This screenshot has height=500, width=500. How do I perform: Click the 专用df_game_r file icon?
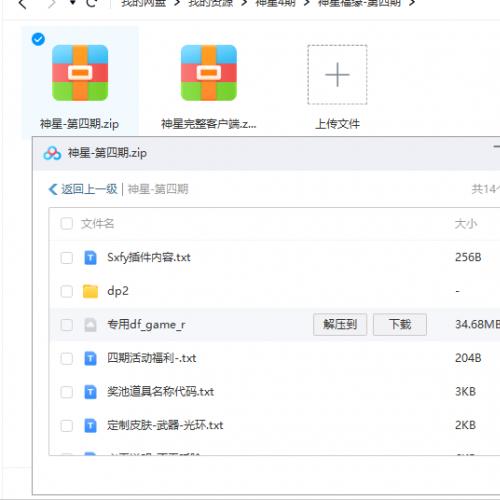point(90,325)
